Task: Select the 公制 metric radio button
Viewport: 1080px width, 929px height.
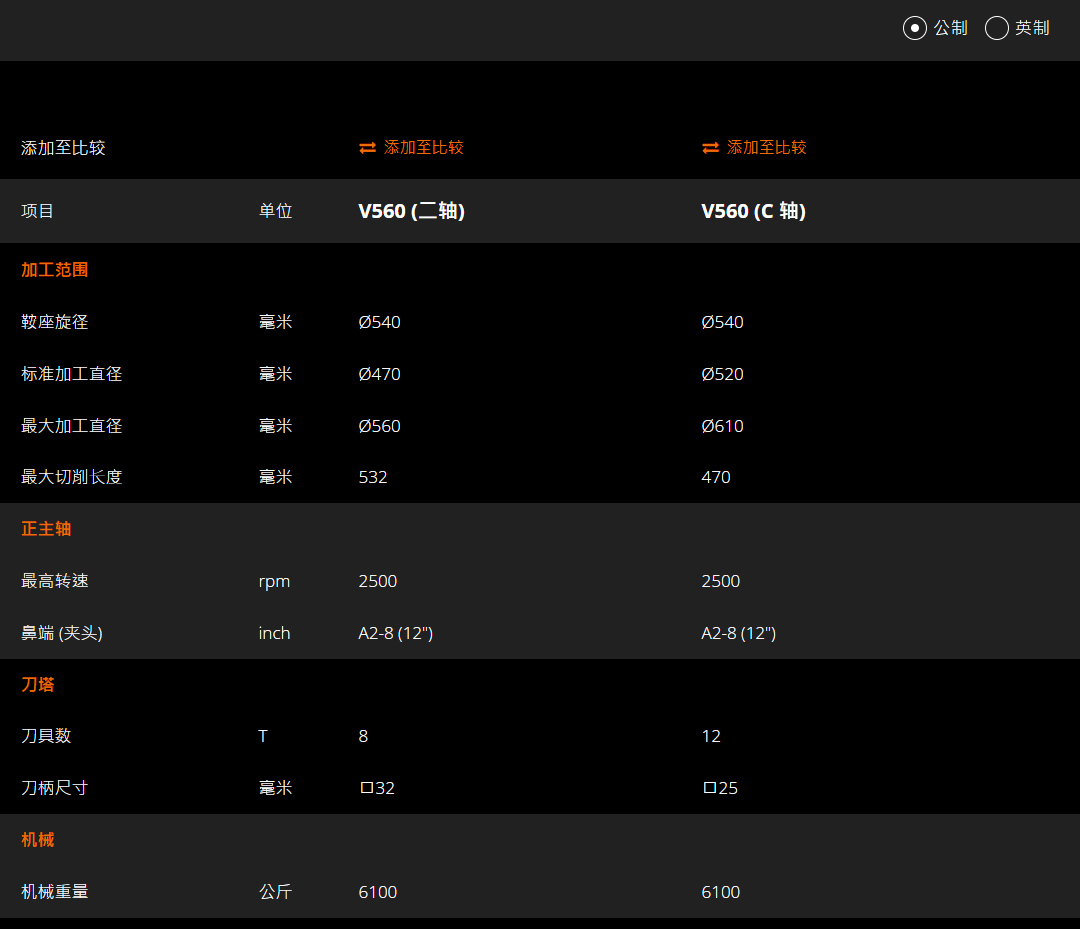Action: tap(914, 28)
